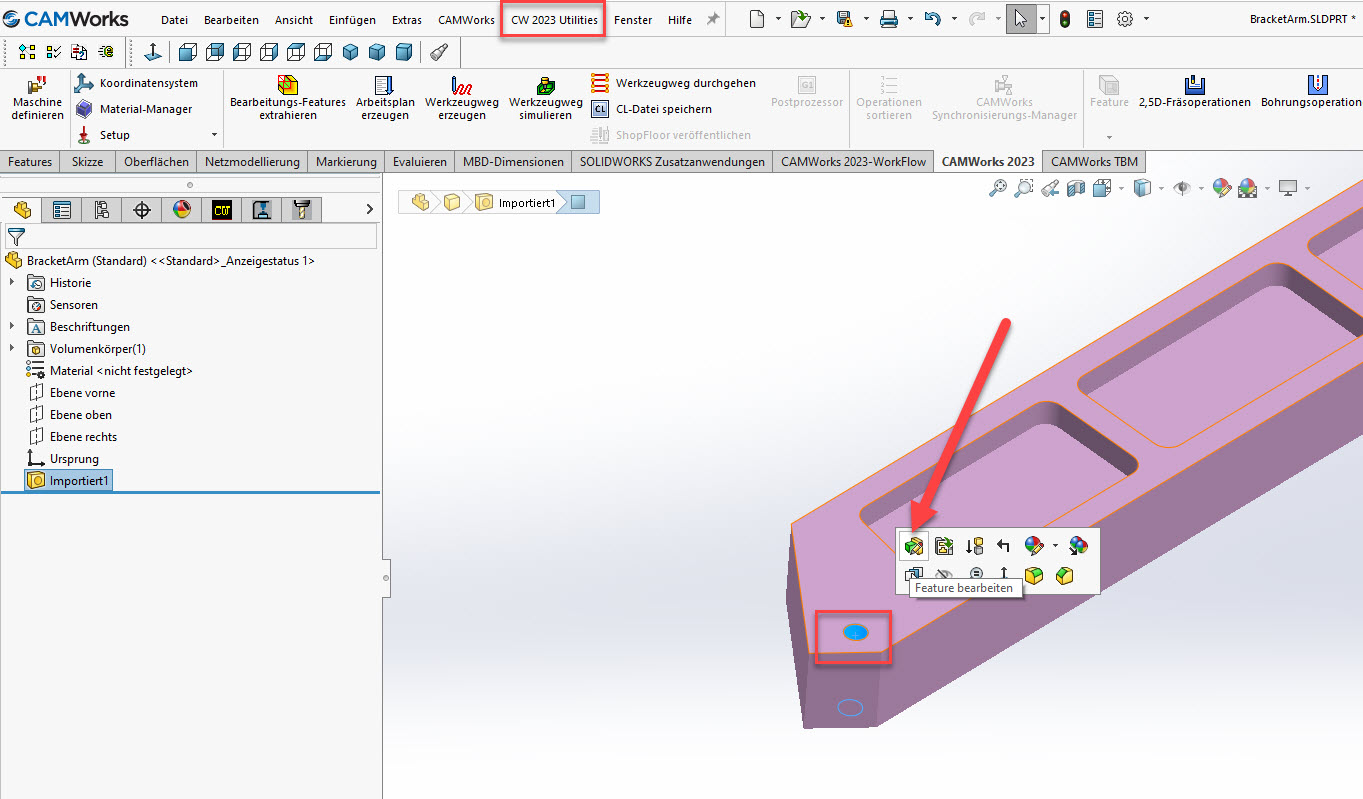Screen dimensions: 1363x799
Task: Open the Extras menu
Action: (406, 20)
